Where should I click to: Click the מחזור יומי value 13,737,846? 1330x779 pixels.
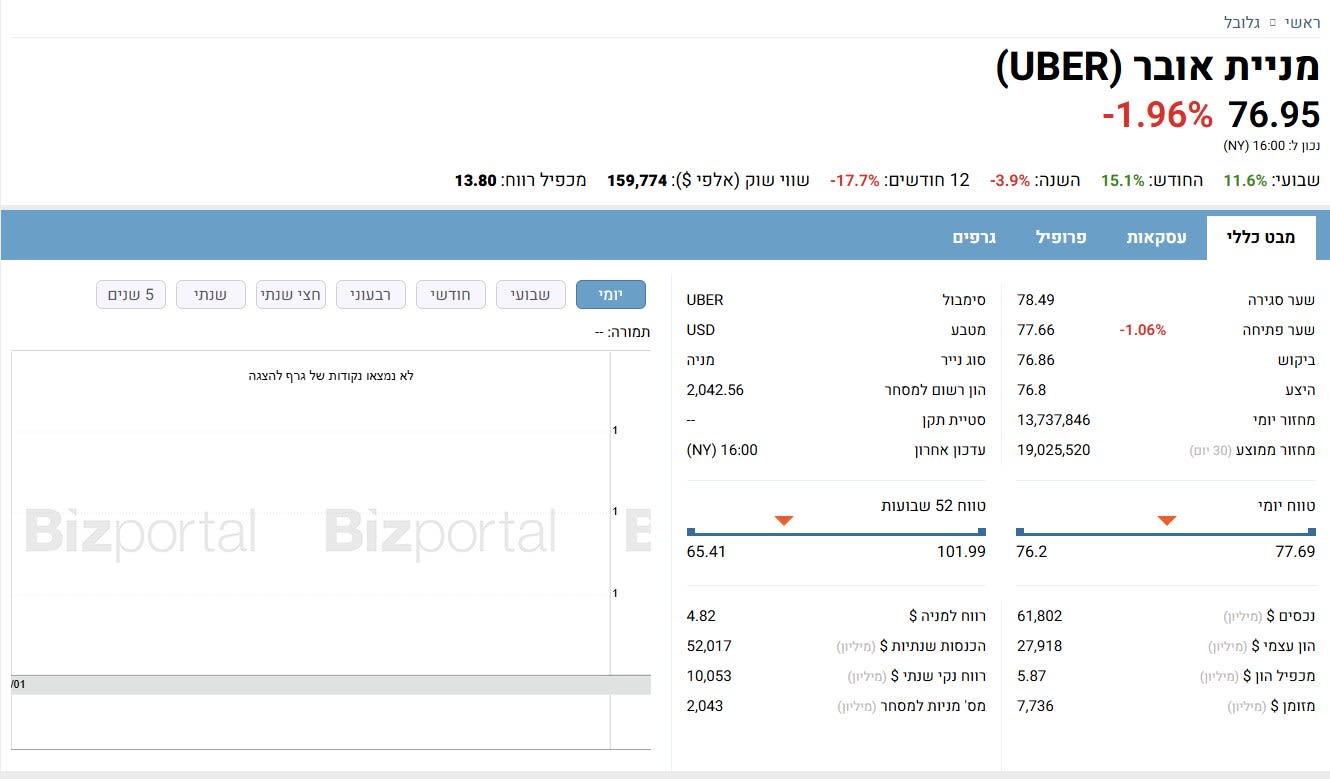(x=1054, y=420)
